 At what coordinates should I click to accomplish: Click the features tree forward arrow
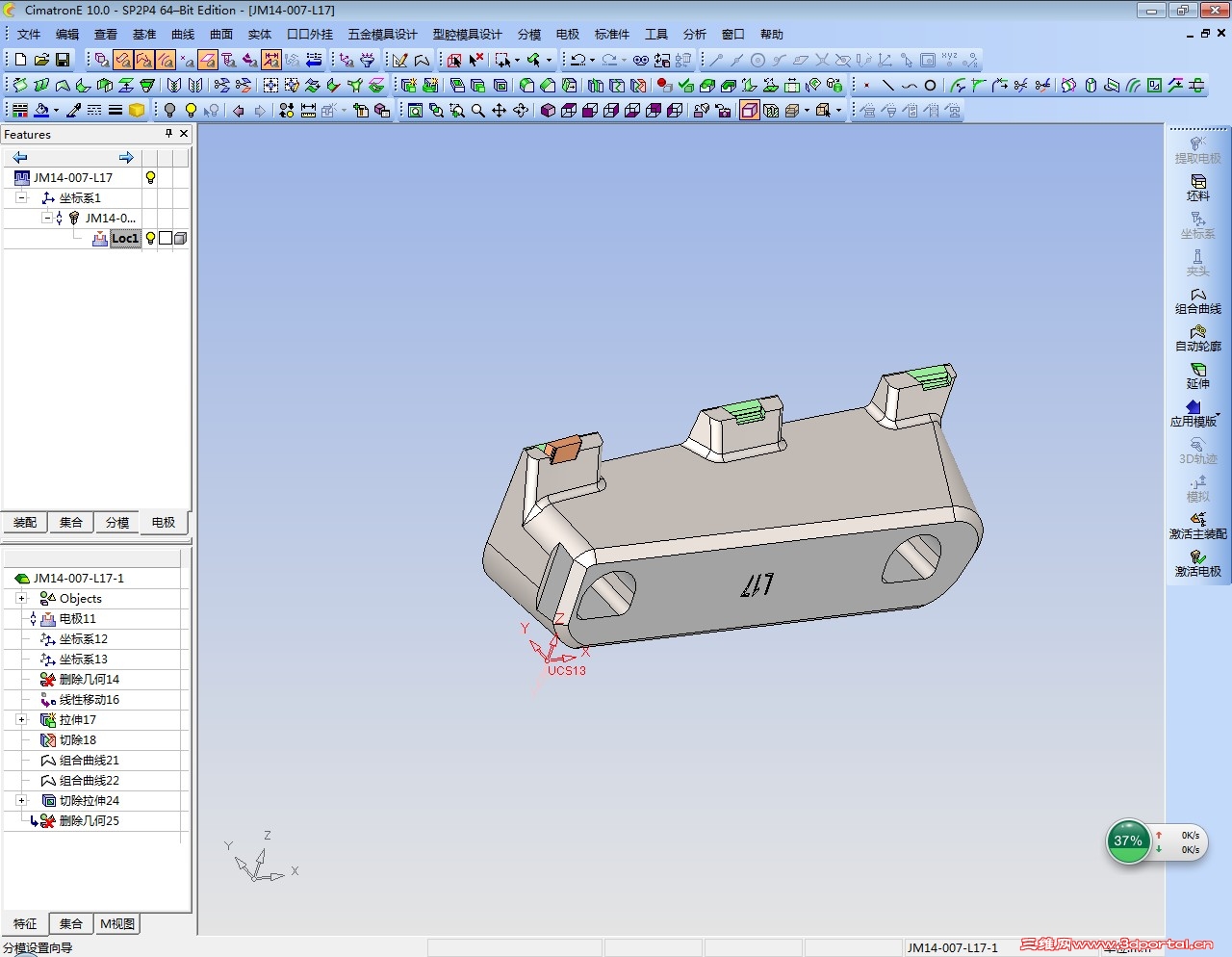126,157
